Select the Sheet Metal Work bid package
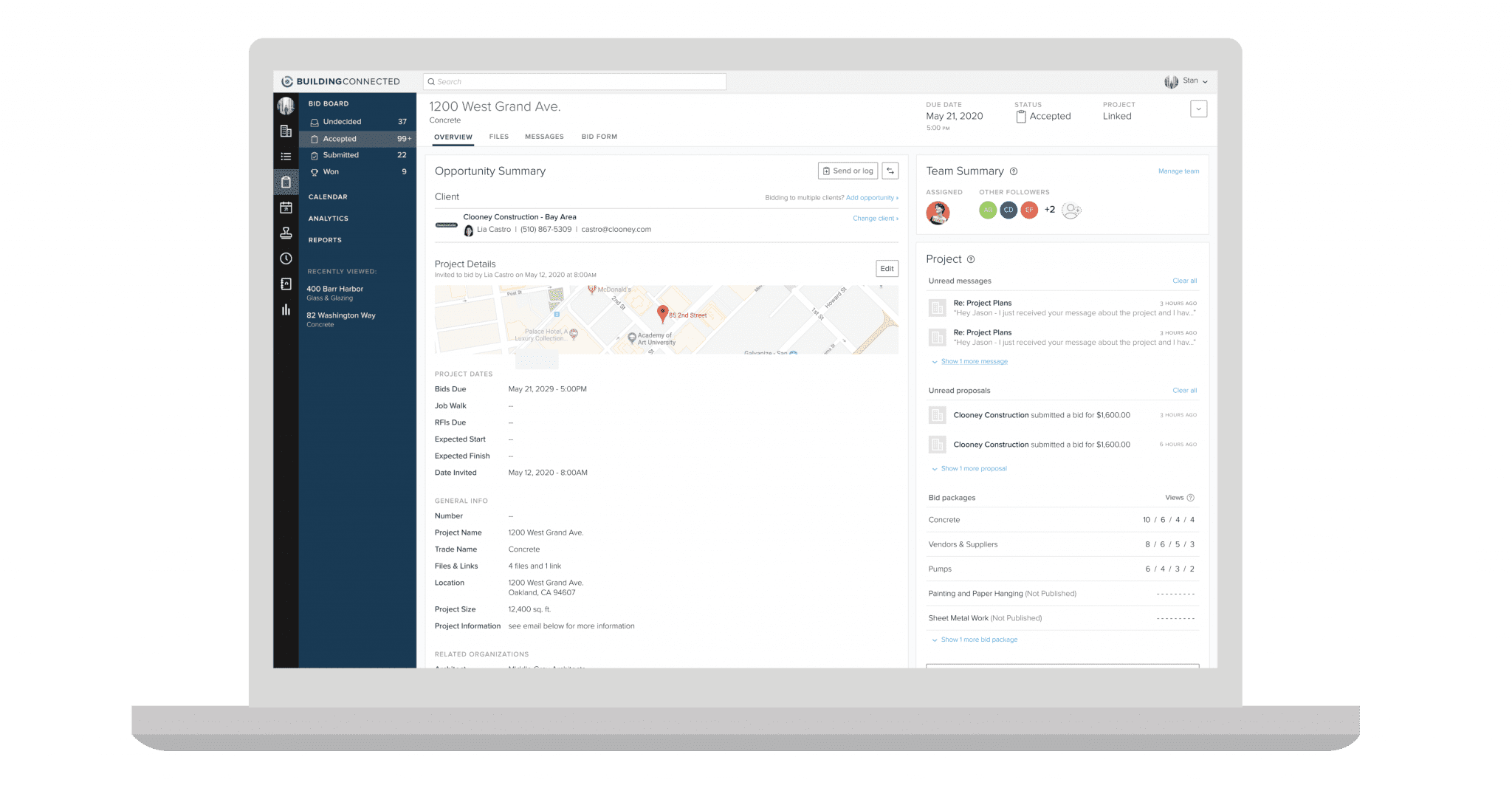Viewport: 1512px width, 788px height. click(x=1062, y=618)
